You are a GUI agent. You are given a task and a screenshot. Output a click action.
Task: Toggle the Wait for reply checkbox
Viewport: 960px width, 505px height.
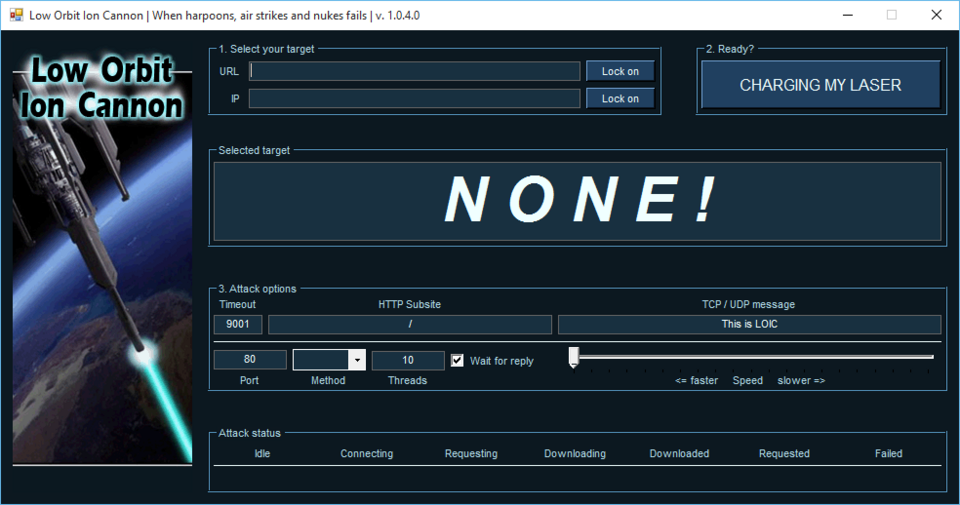pos(457,361)
